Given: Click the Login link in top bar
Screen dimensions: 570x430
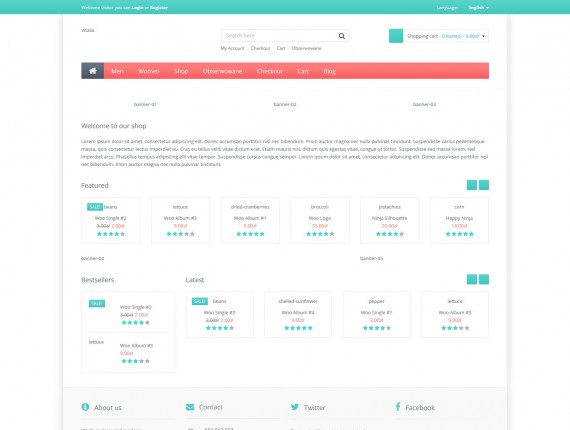Looking at the screenshot, I should [137, 8].
